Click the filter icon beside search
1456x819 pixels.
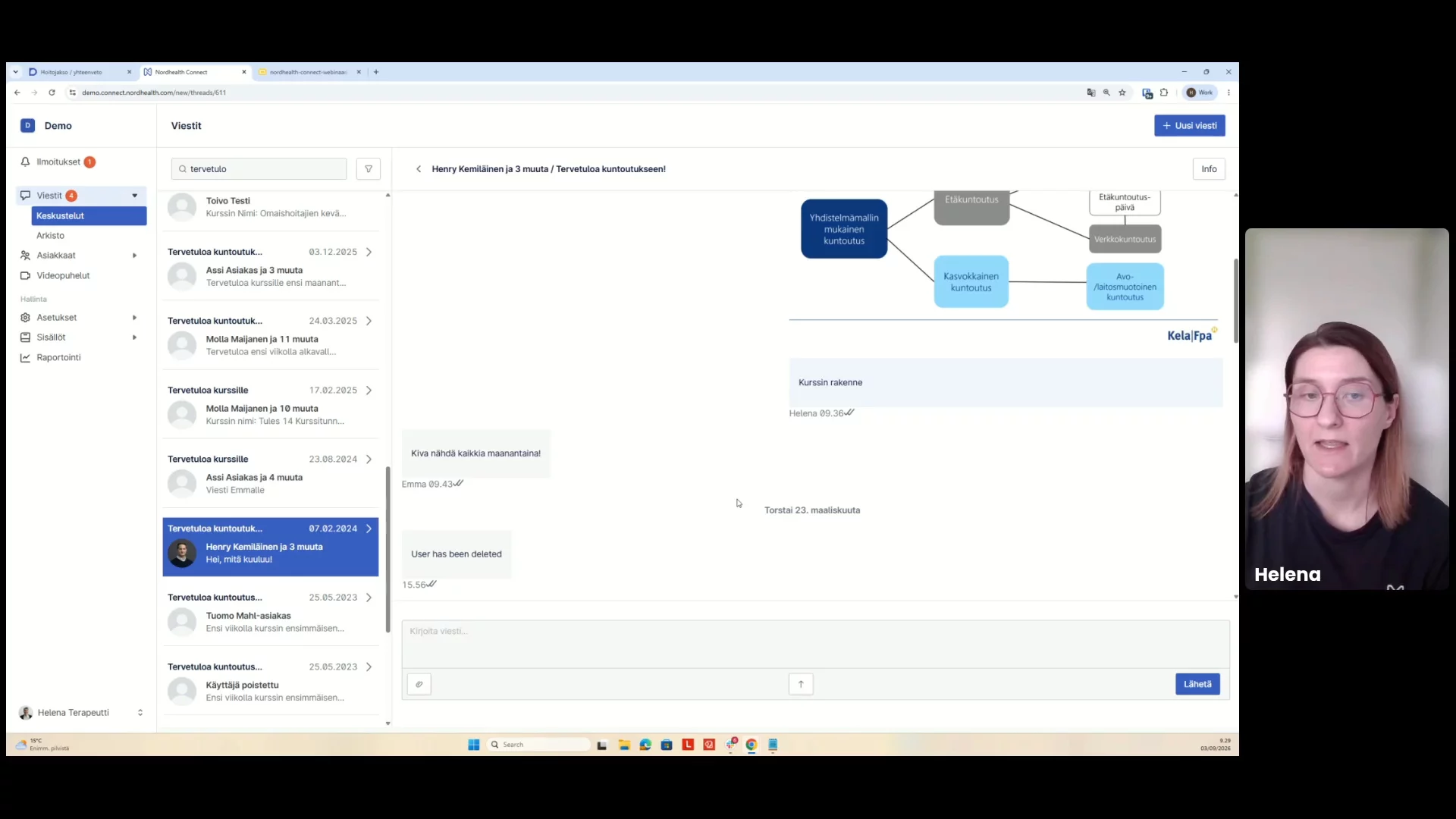click(x=369, y=169)
